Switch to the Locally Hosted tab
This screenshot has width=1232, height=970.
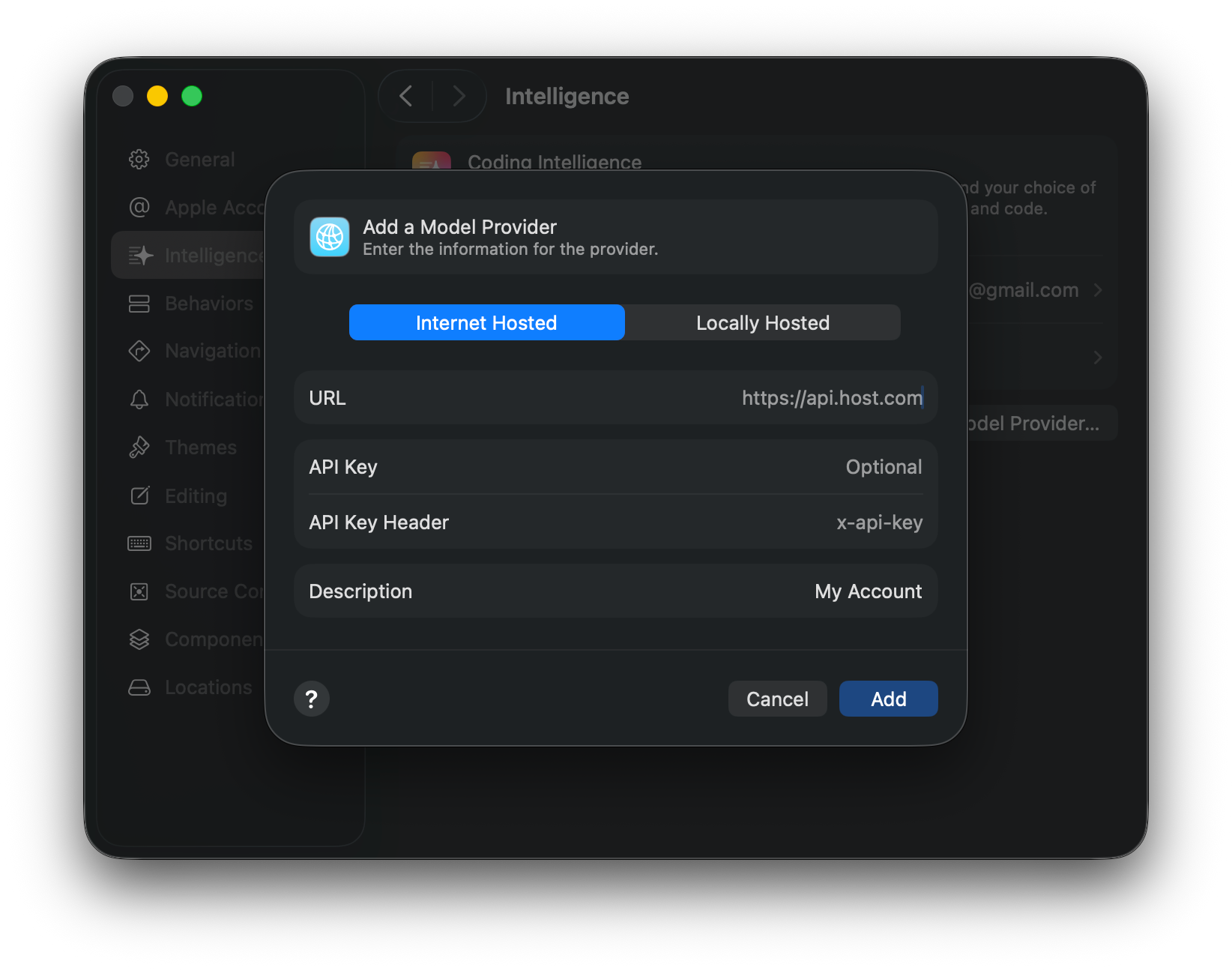pos(762,322)
